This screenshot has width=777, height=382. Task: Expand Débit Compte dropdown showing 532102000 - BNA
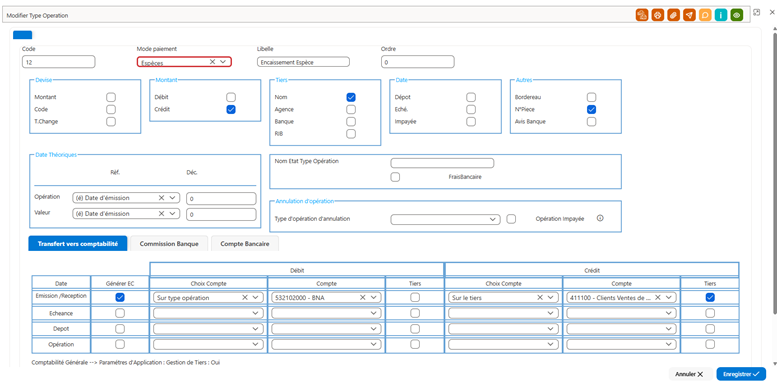374,298
